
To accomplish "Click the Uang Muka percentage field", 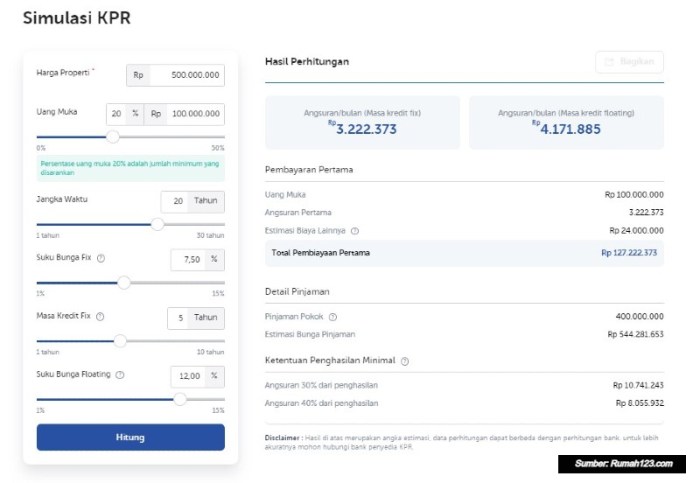I will pyautogui.click(x=116, y=114).
